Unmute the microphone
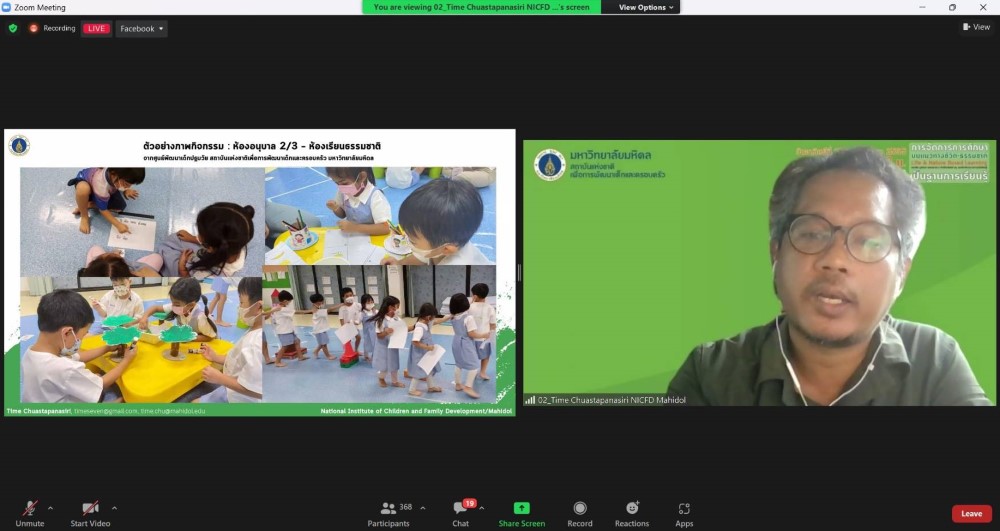Screen dimensions: 1000x531 (30, 513)
